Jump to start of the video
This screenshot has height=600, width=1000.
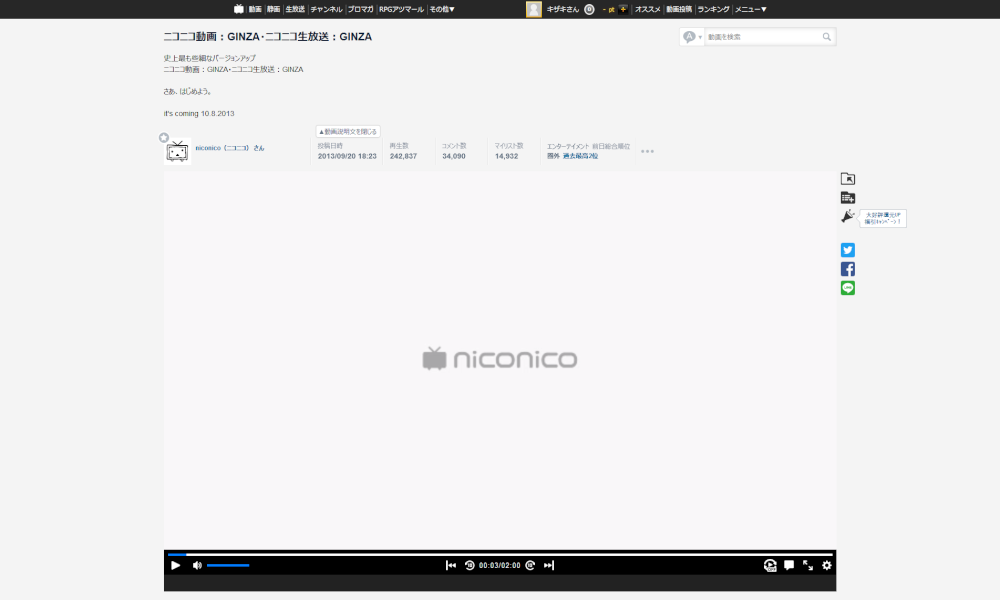pos(451,566)
